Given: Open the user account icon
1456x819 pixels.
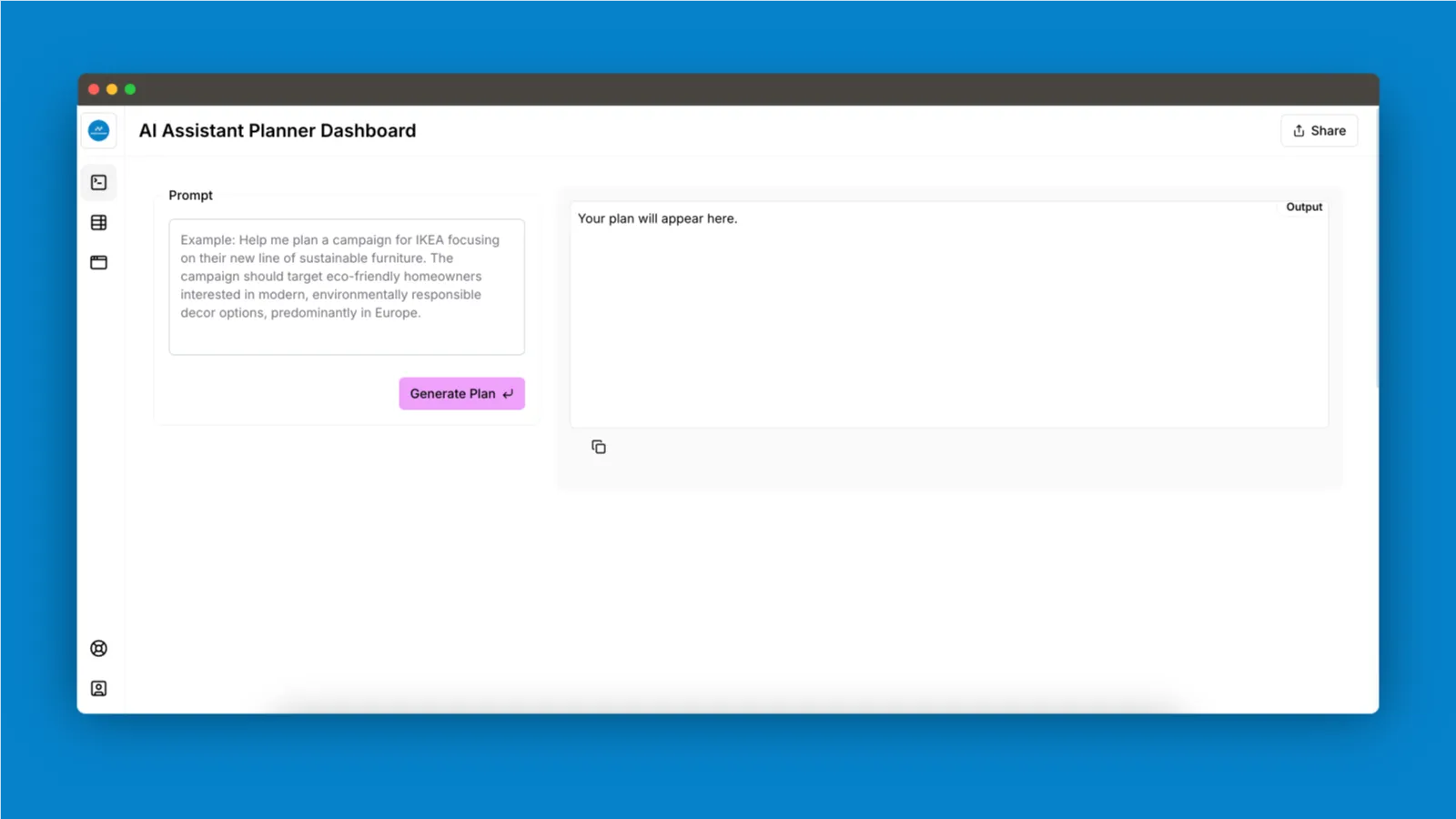Looking at the screenshot, I should [x=99, y=689].
